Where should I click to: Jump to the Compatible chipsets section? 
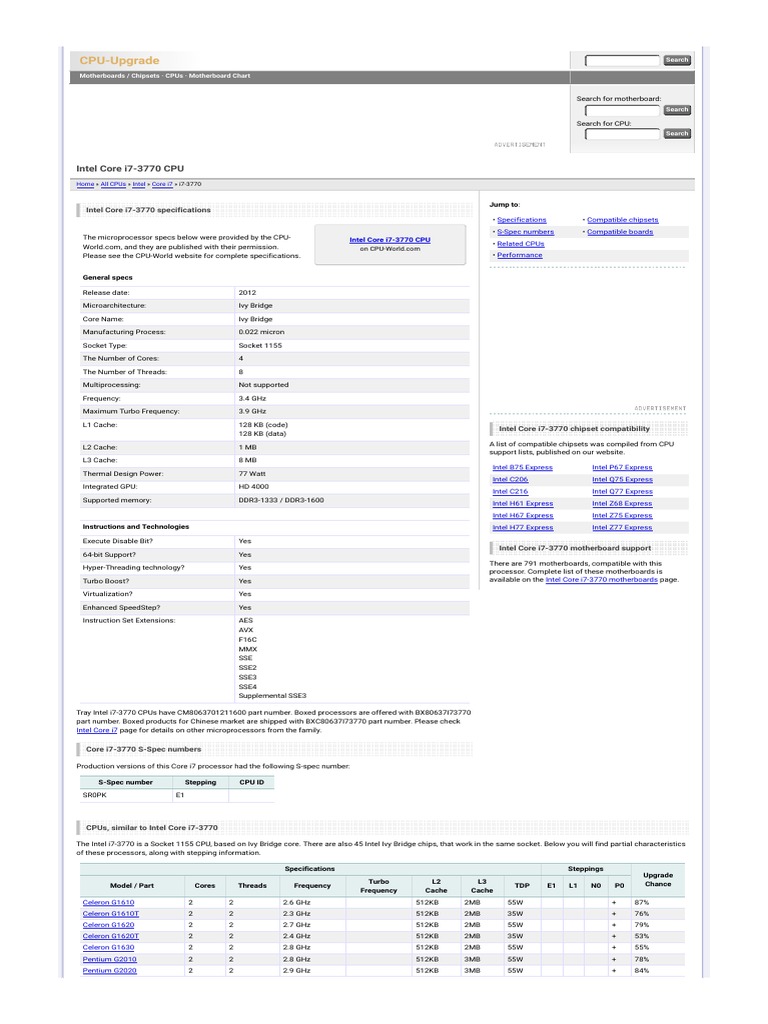click(x=622, y=220)
